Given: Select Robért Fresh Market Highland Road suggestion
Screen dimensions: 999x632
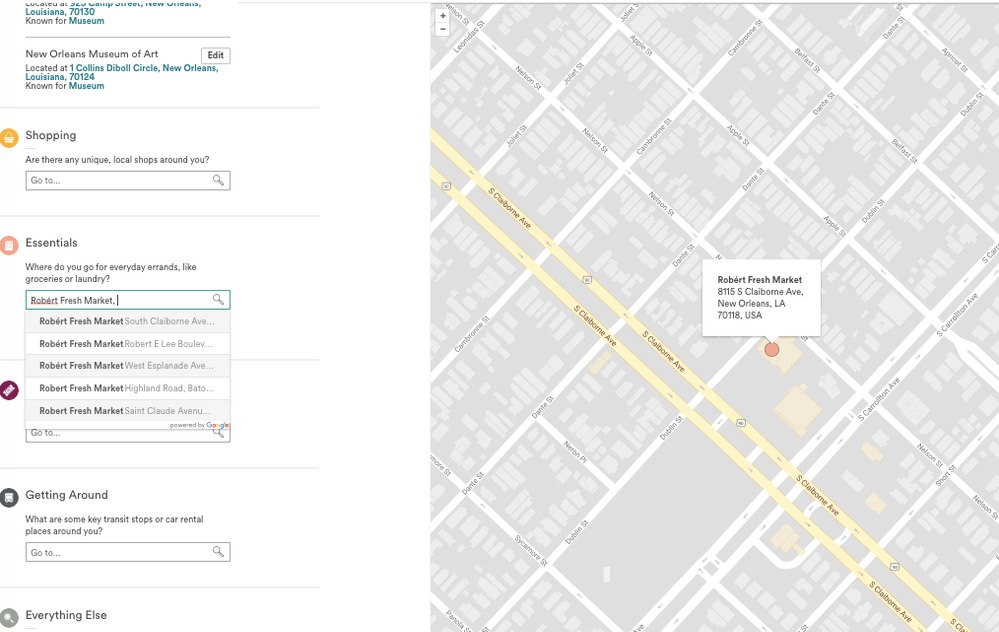Looking at the screenshot, I should click(127, 388).
